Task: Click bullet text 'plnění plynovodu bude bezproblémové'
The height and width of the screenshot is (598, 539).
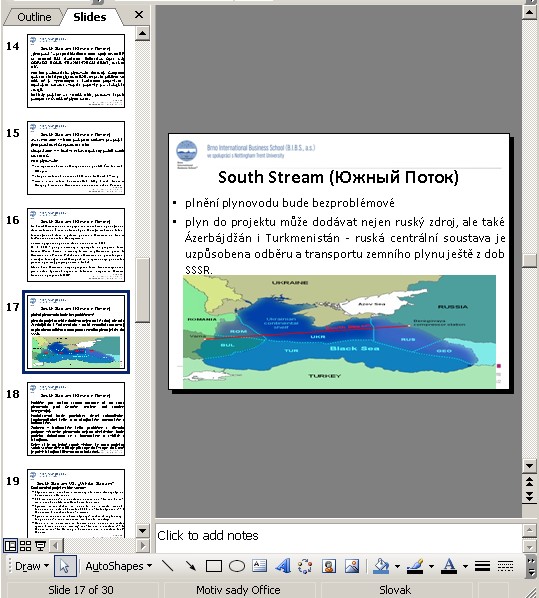Action: (290, 203)
